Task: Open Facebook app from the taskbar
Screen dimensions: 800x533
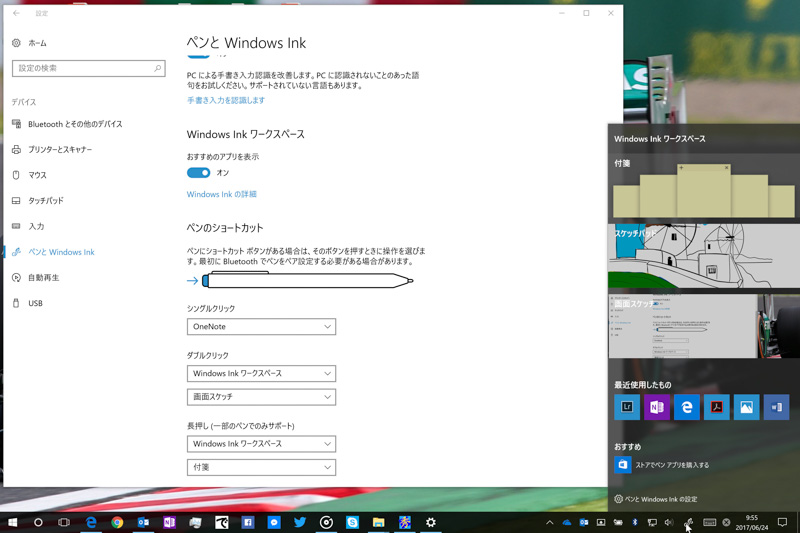Action: (248, 522)
